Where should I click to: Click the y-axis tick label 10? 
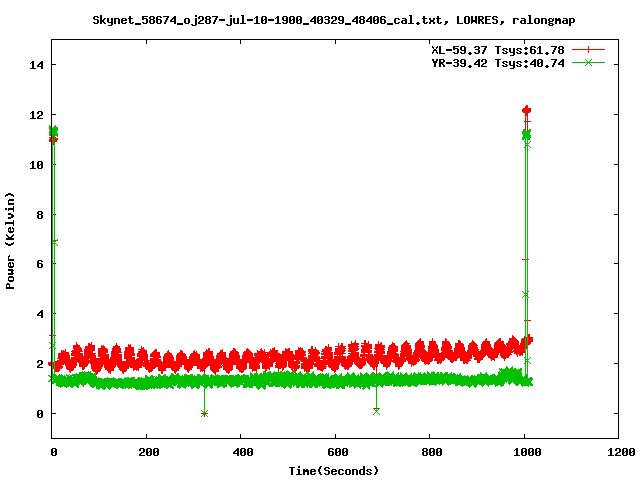36,165
